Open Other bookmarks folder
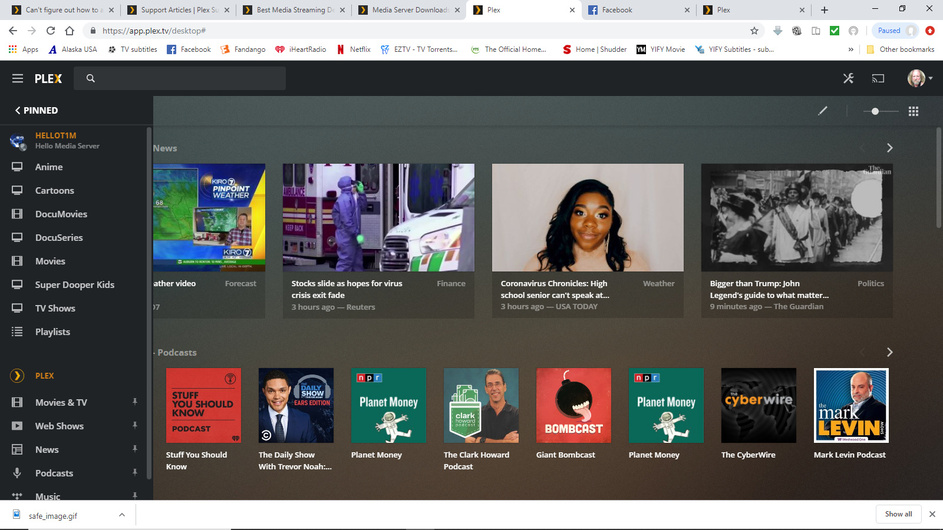This screenshot has height=530, width=943. click(x=900, y=49)
